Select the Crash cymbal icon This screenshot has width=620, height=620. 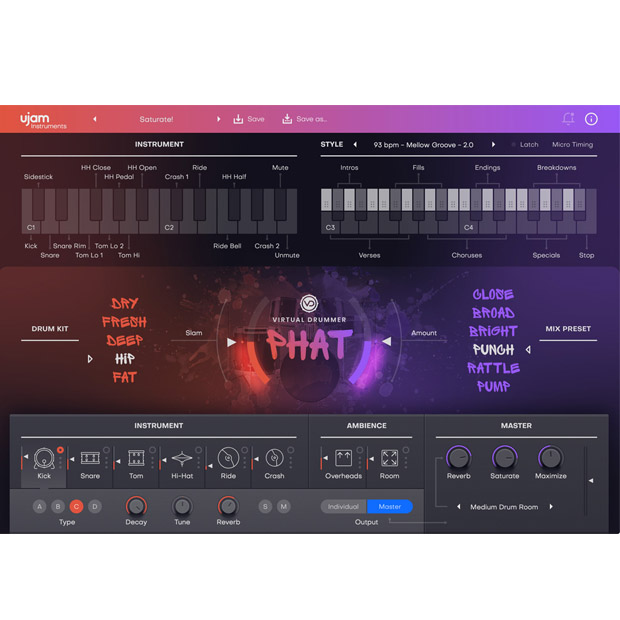[274, 458]
